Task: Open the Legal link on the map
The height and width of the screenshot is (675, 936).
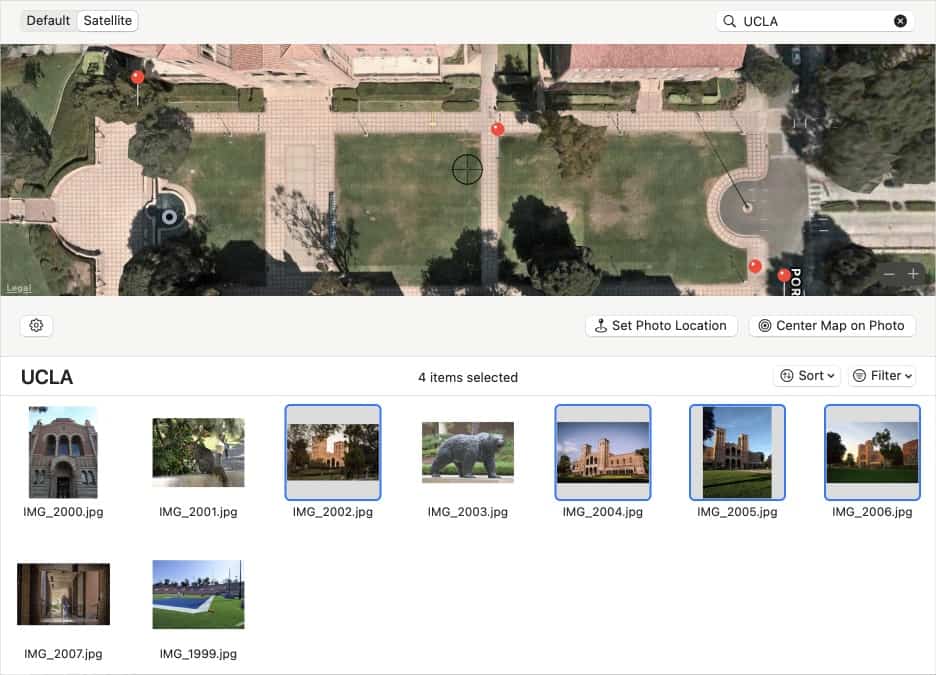Action: point(19,288)
